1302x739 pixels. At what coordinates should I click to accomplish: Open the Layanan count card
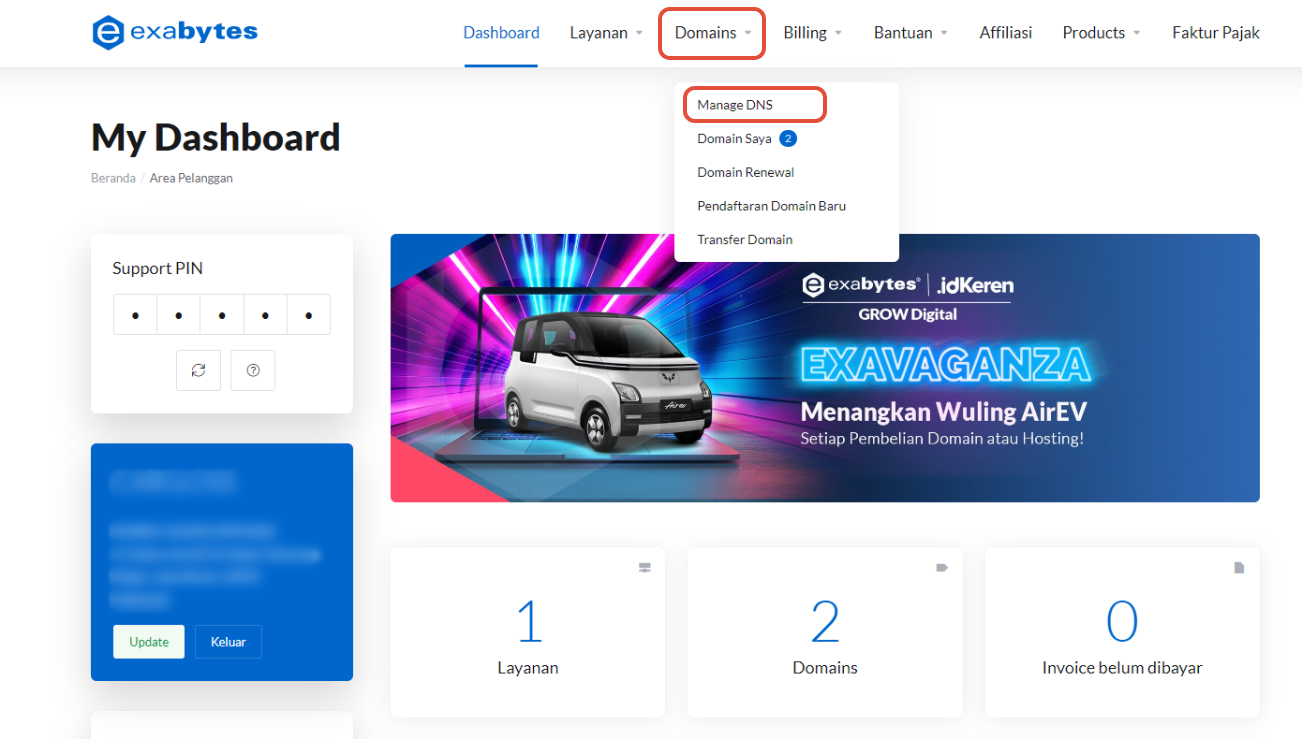(528, 632)
